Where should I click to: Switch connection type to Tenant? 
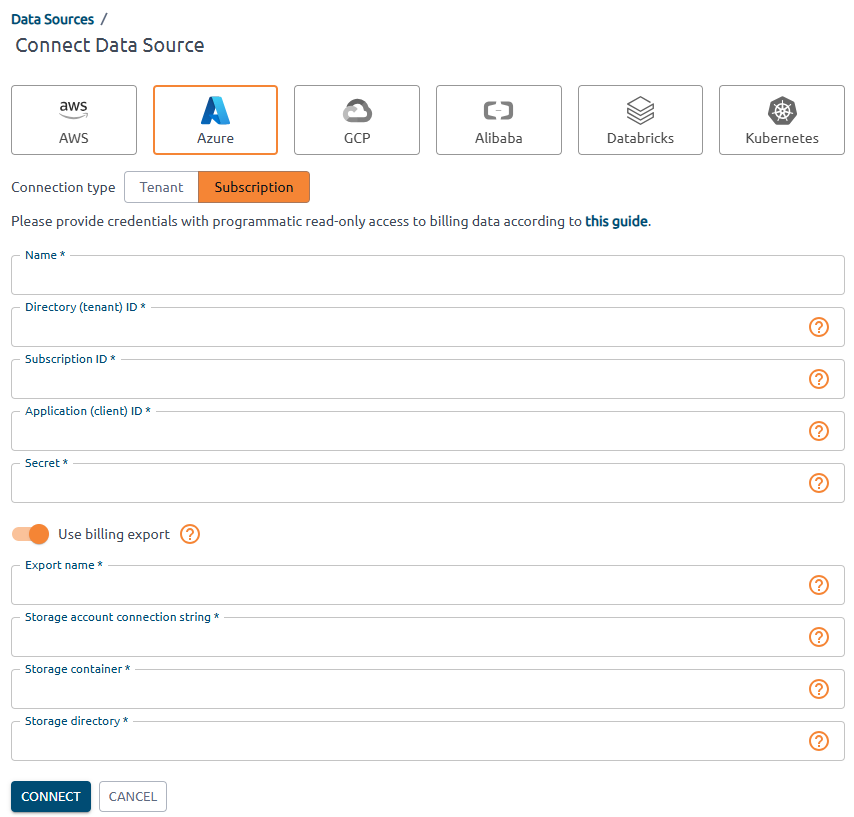click(x=161, y=187)
